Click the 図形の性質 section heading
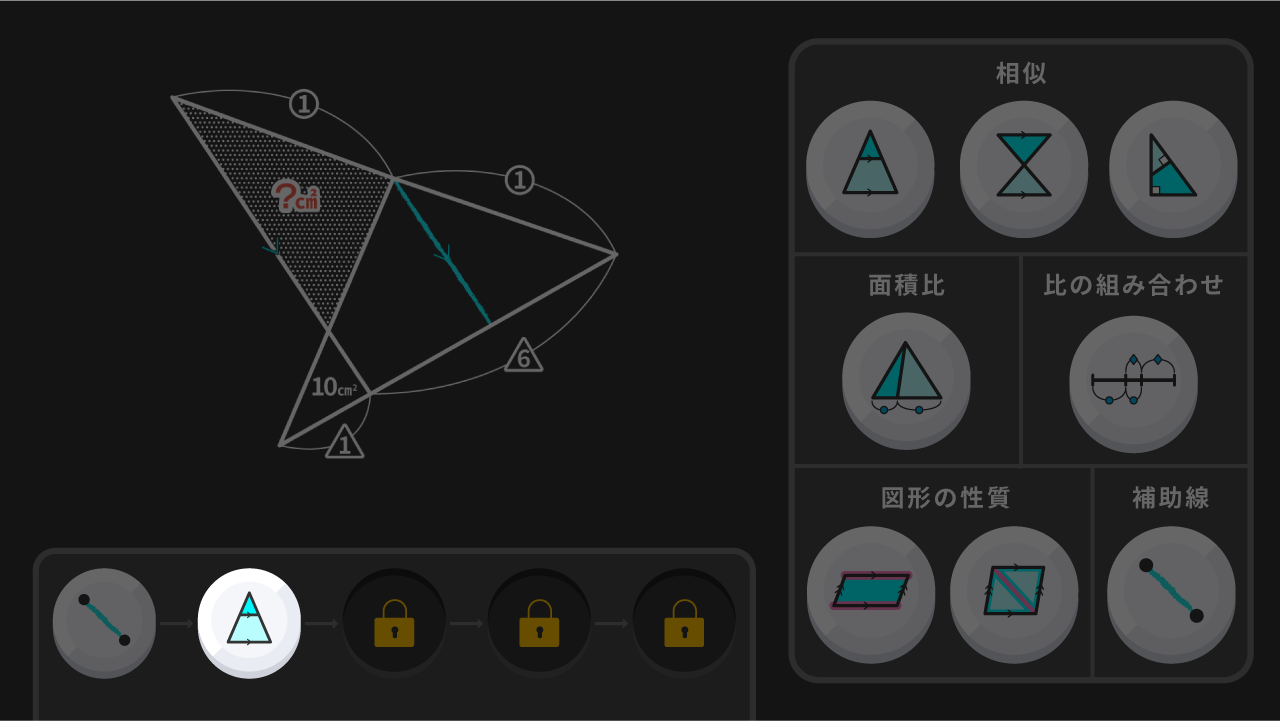1280x721 pixels. pos(946,497)
